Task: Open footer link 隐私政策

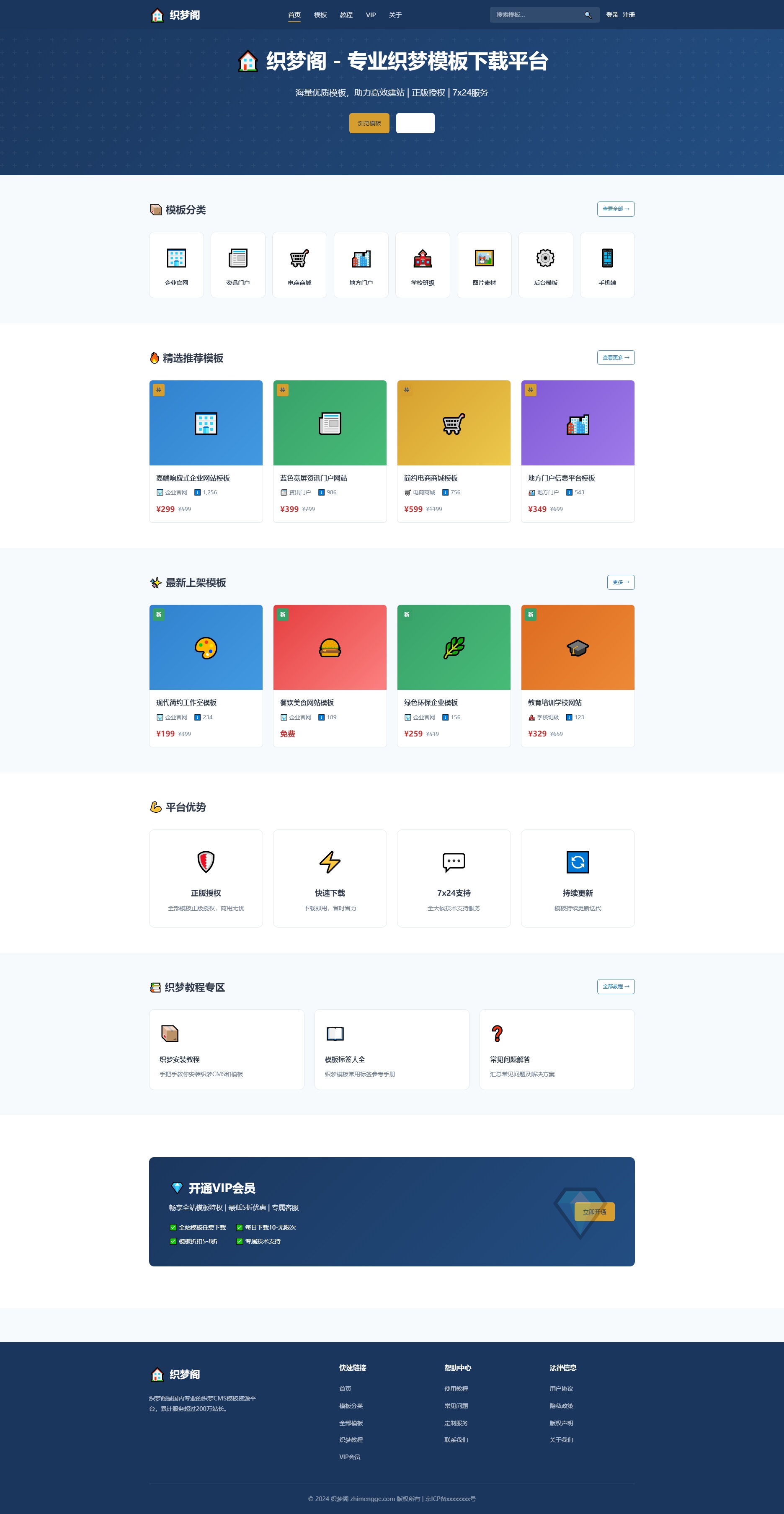Action: (561, 1406)
